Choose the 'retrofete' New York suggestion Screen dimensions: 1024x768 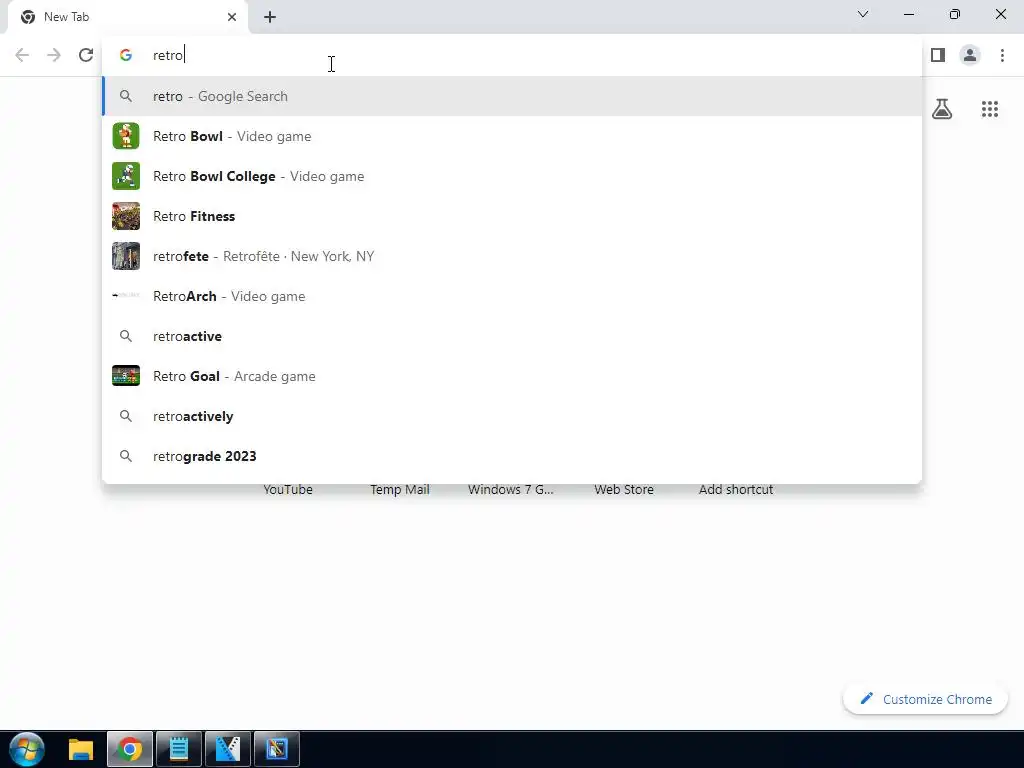[512, 256]
